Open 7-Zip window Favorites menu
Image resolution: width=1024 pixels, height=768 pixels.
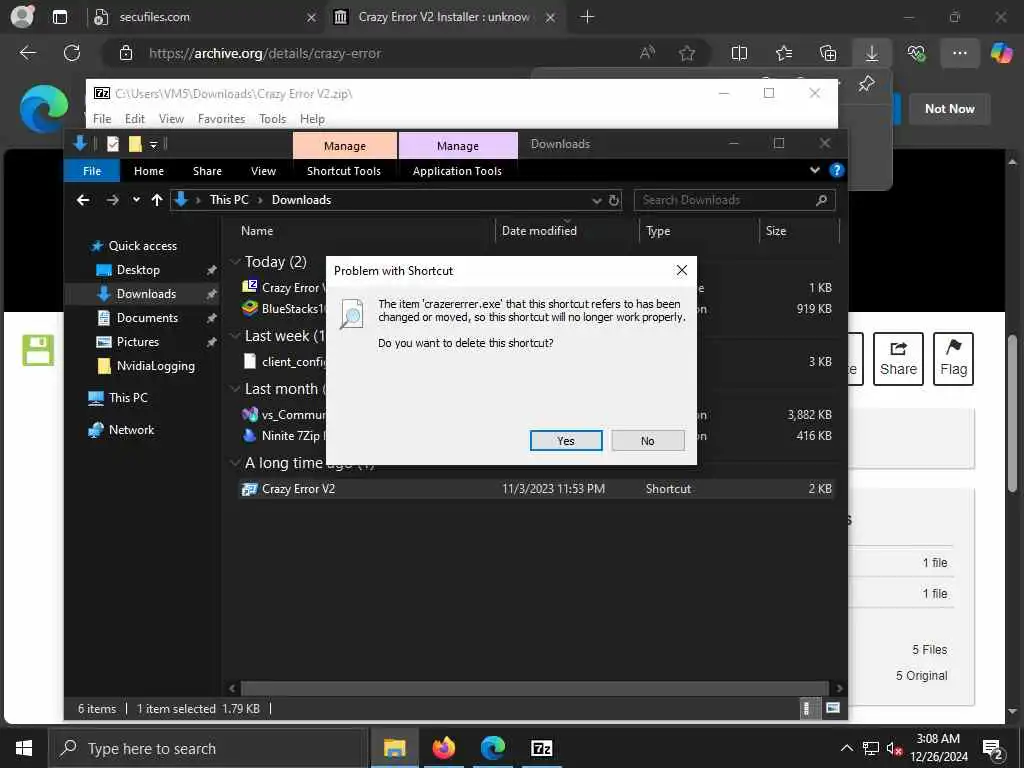221,119
